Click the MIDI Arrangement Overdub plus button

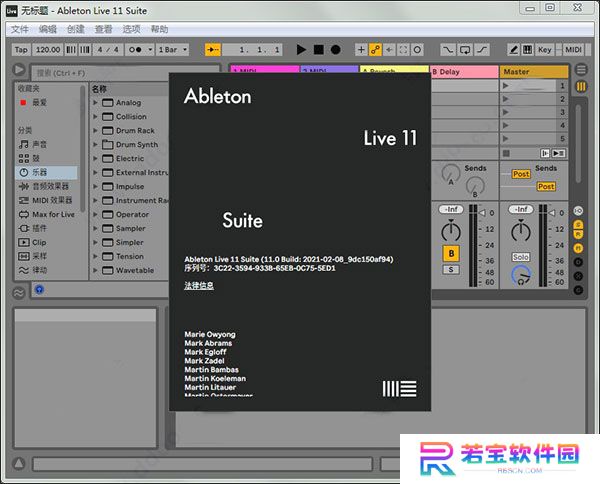[360, 50]
